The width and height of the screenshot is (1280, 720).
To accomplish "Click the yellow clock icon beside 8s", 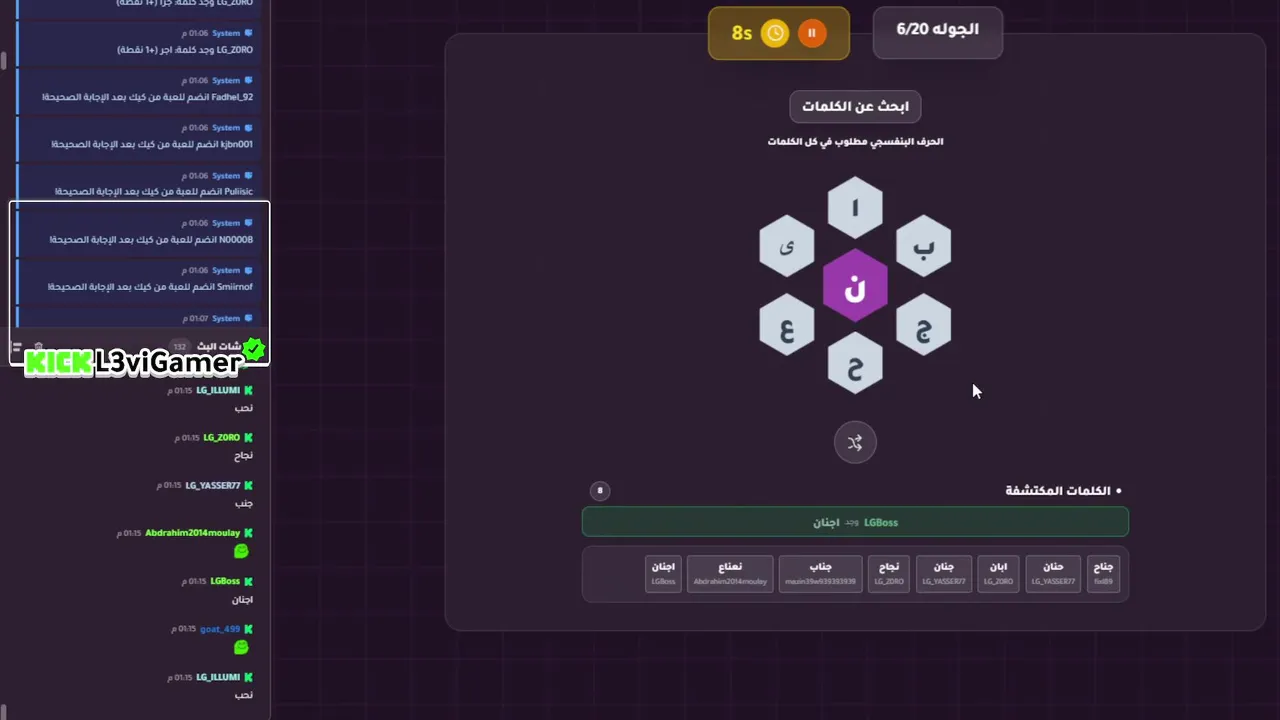I will [x=775, y=33].
